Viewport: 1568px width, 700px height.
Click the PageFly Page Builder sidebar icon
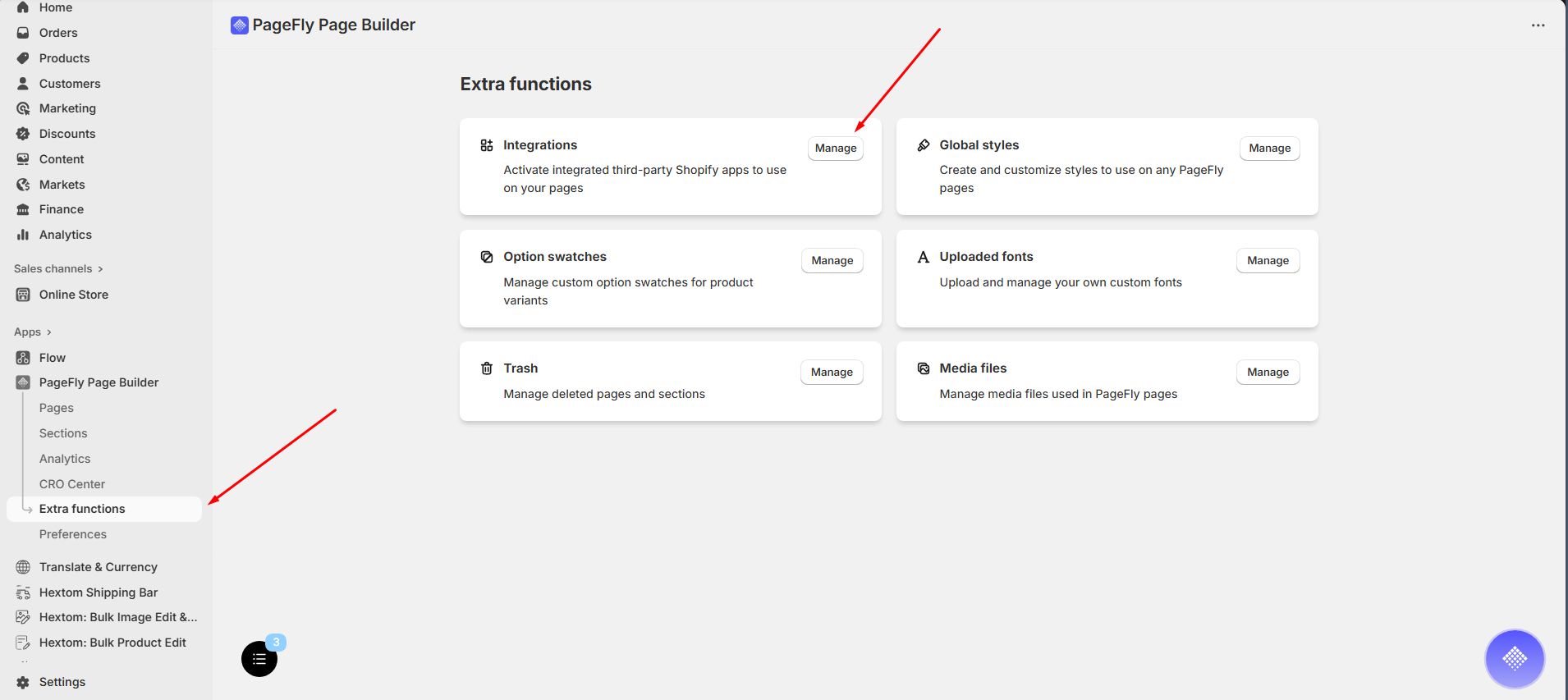tap(23, 382)
